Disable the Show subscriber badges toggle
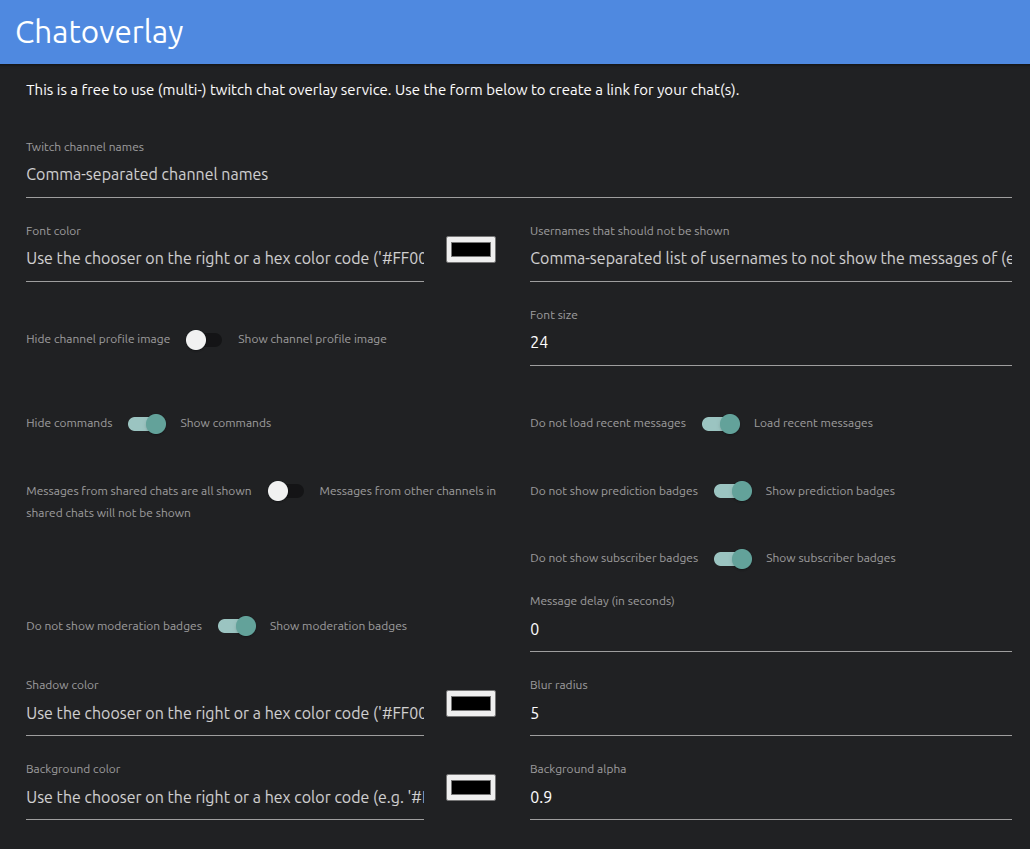Image resolution: width=1030 pixels, height=849 pixels. click(732, 558)
